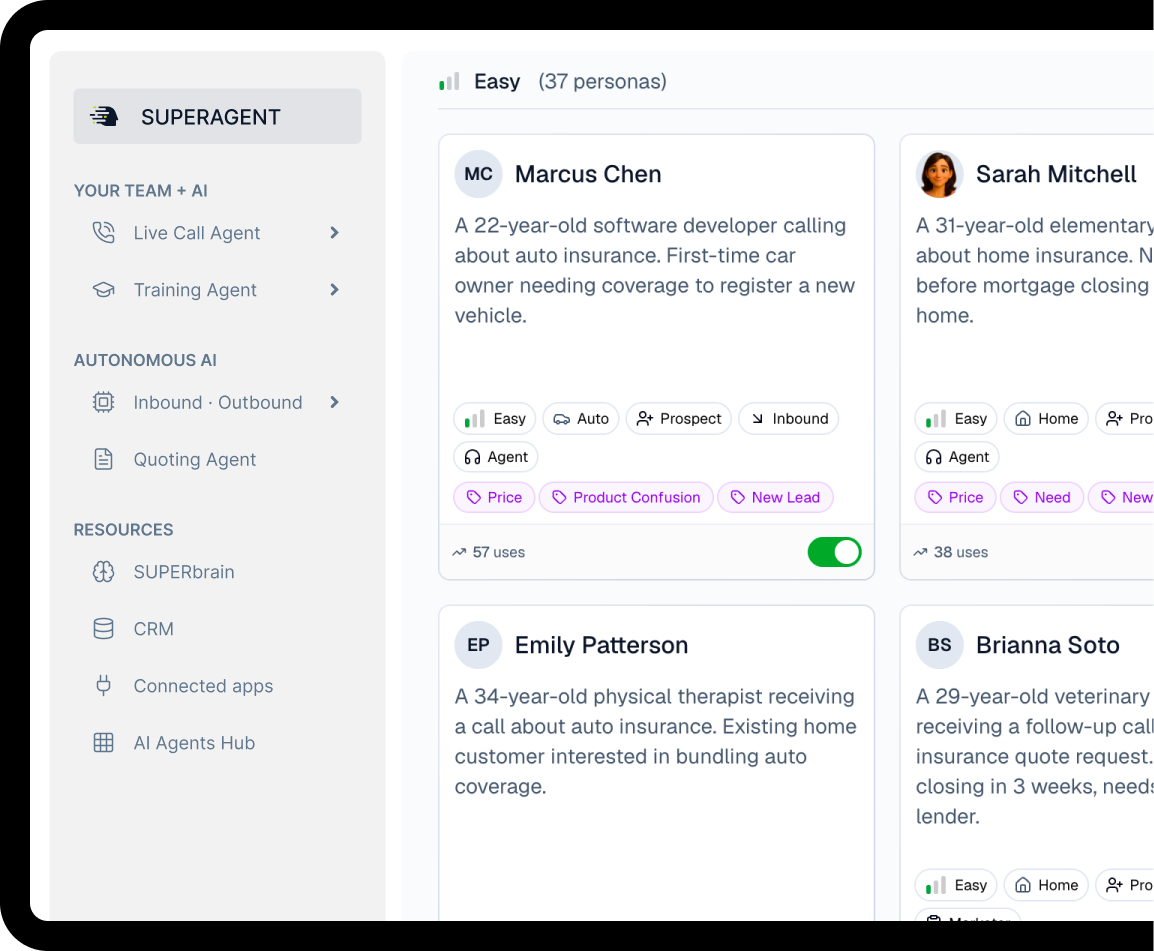Click Easy tag on Brianna Soto card
The height and width of the screenshot is (951, 1154).
[956, 885]
